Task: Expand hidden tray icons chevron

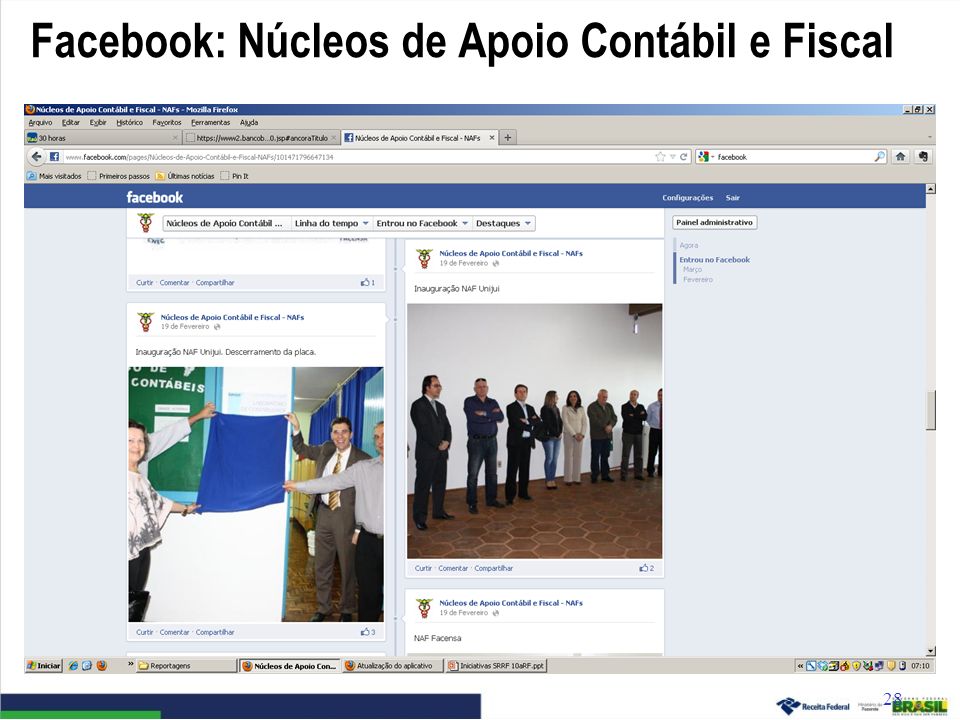Action: [800, 666]
